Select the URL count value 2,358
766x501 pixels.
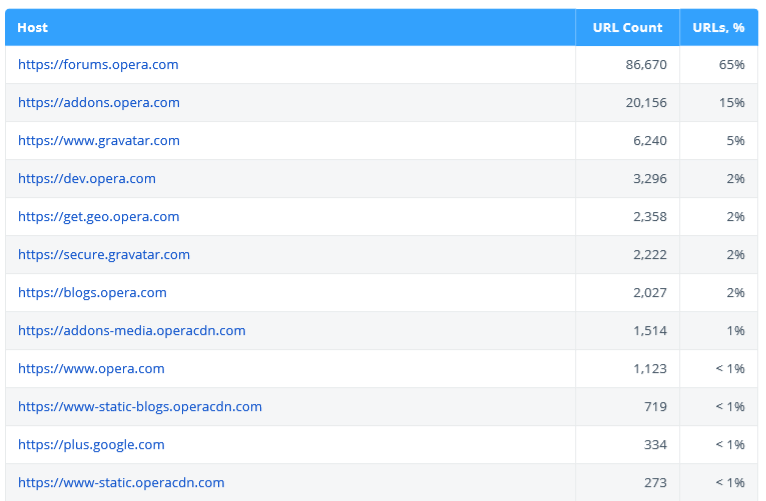click(650, 217)
